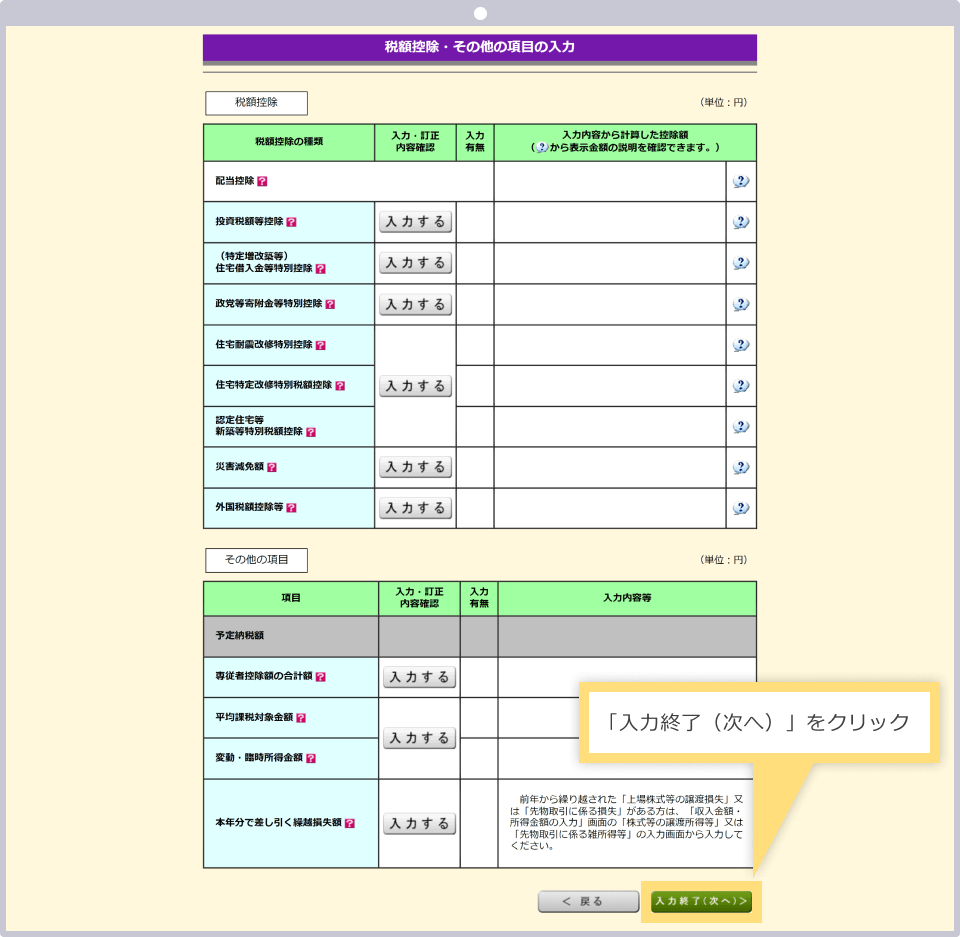Click the help icon next to 外国税額控除等
The width and height of the screenshot is (960, 937).
pos(291,508)
